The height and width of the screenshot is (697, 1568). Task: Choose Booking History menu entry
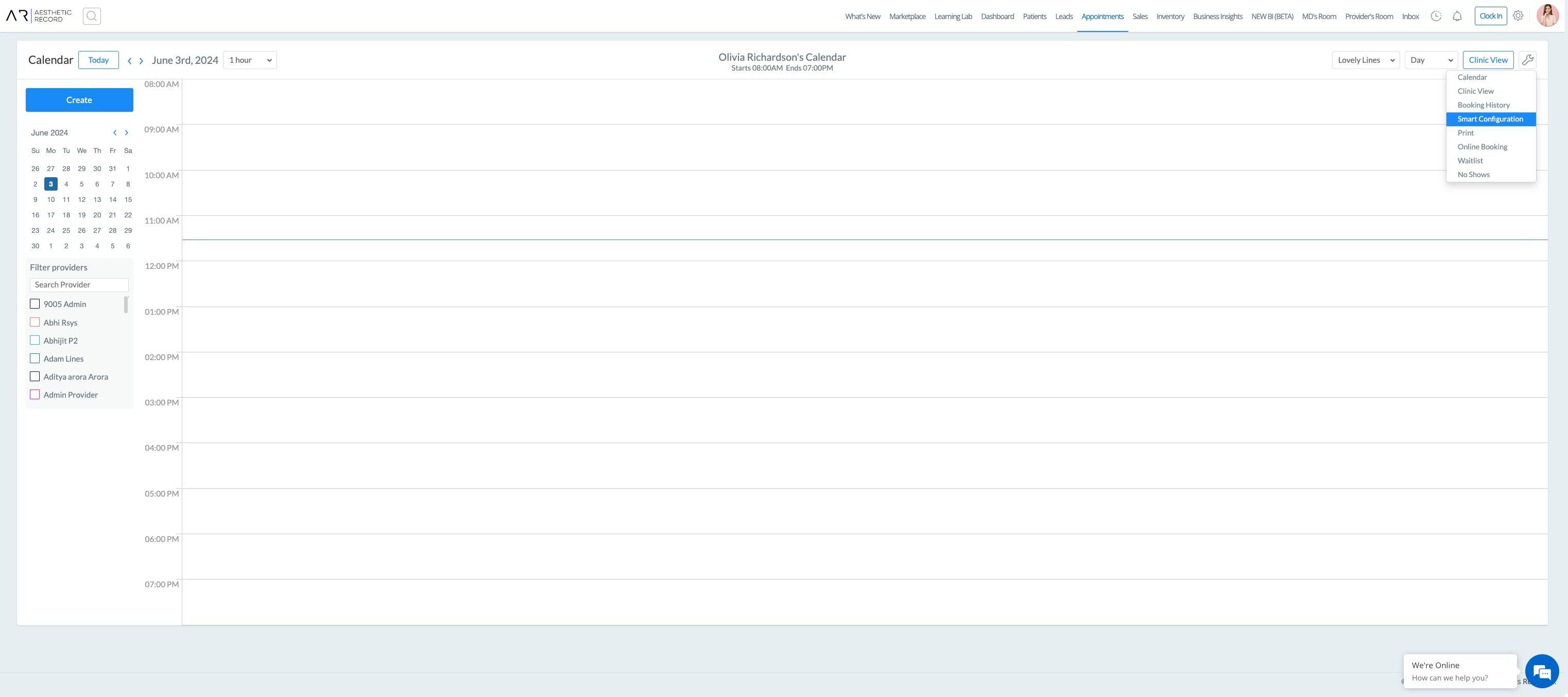[x=1484, y=105]
